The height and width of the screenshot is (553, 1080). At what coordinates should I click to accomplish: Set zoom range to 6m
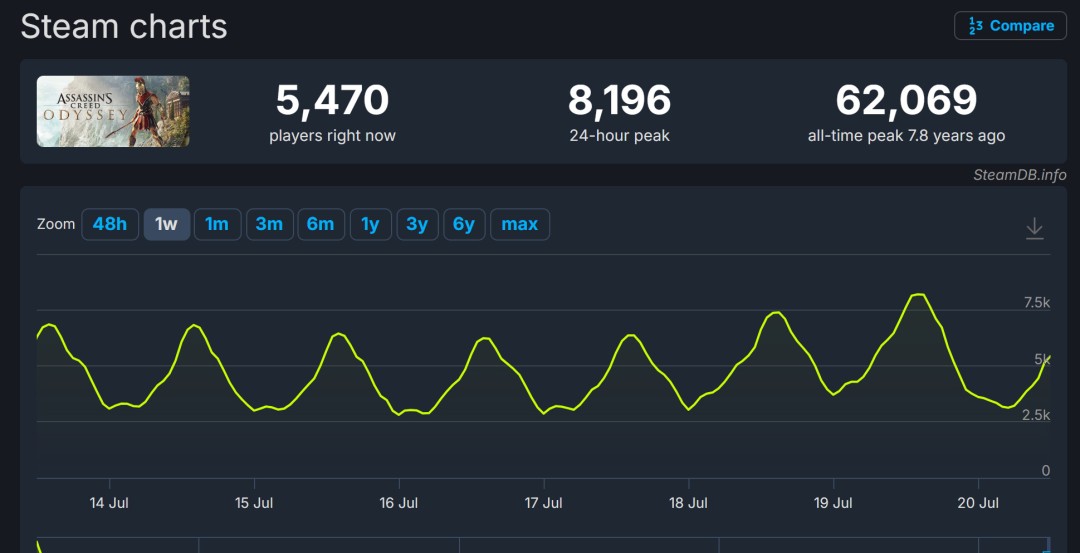(x=321, y=225)
